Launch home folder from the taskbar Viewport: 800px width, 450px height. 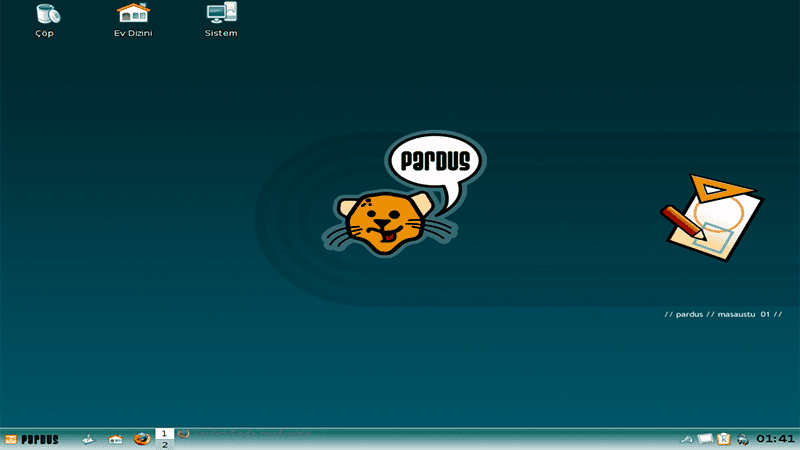pos(115,438)
